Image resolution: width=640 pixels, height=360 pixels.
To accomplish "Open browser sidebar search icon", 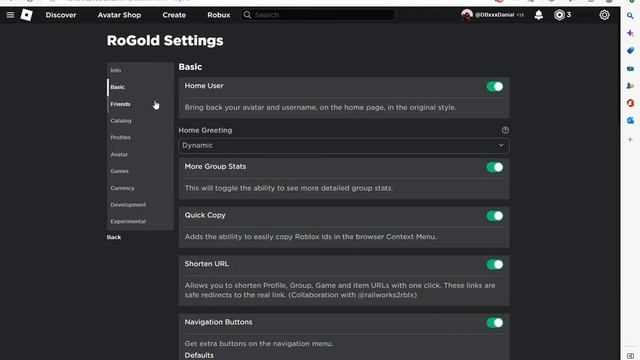I will (x=630, y=16).
